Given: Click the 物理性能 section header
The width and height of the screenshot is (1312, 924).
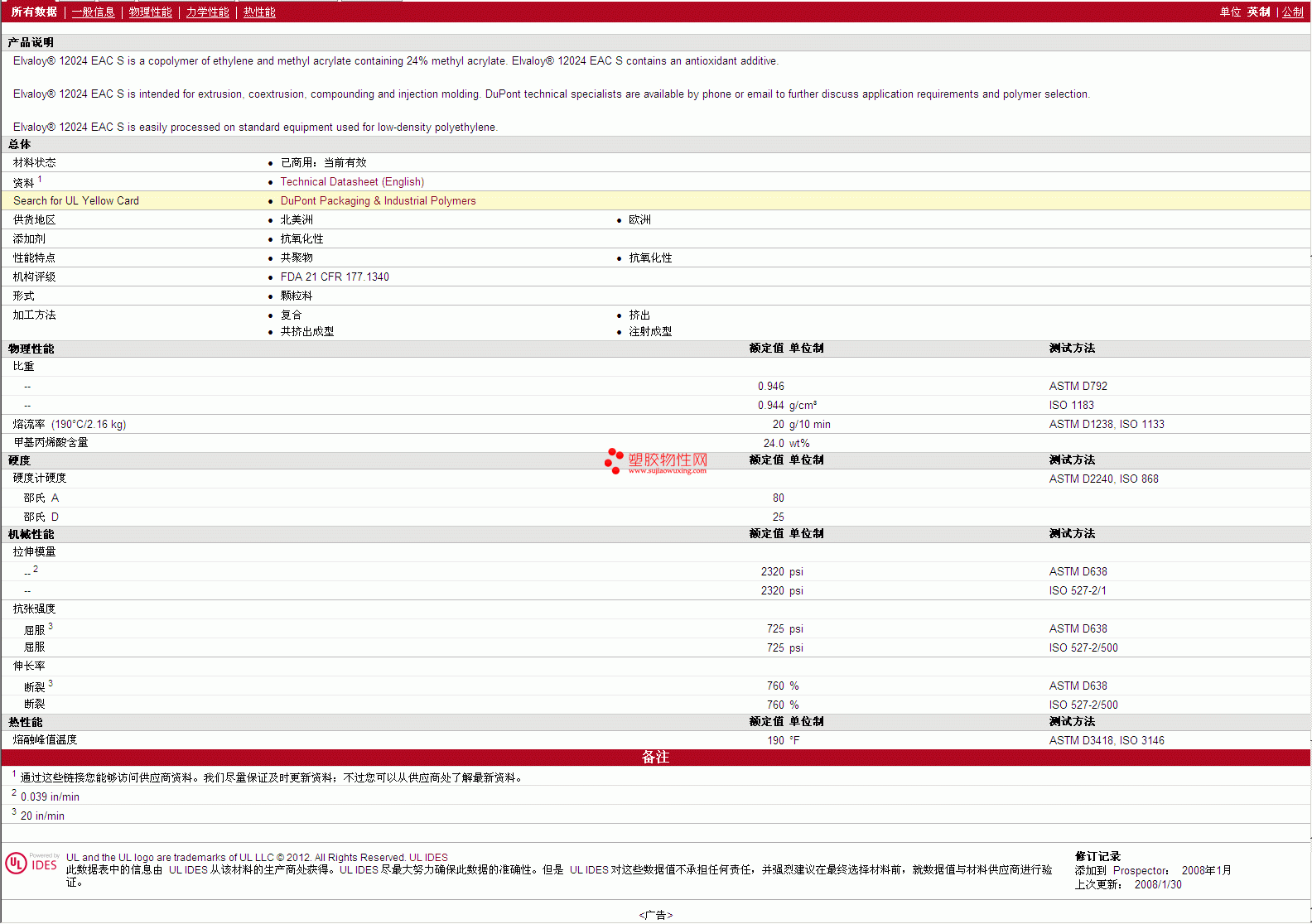Looking at the screenshot, I should click(x=31, y=349).
